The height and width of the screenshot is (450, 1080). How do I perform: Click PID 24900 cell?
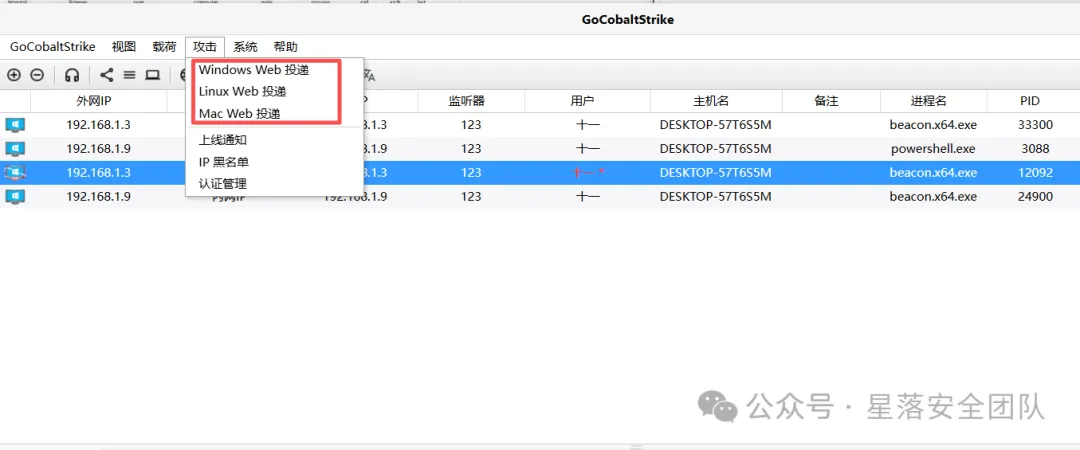pyautogui.click(x=1035, y=197)
